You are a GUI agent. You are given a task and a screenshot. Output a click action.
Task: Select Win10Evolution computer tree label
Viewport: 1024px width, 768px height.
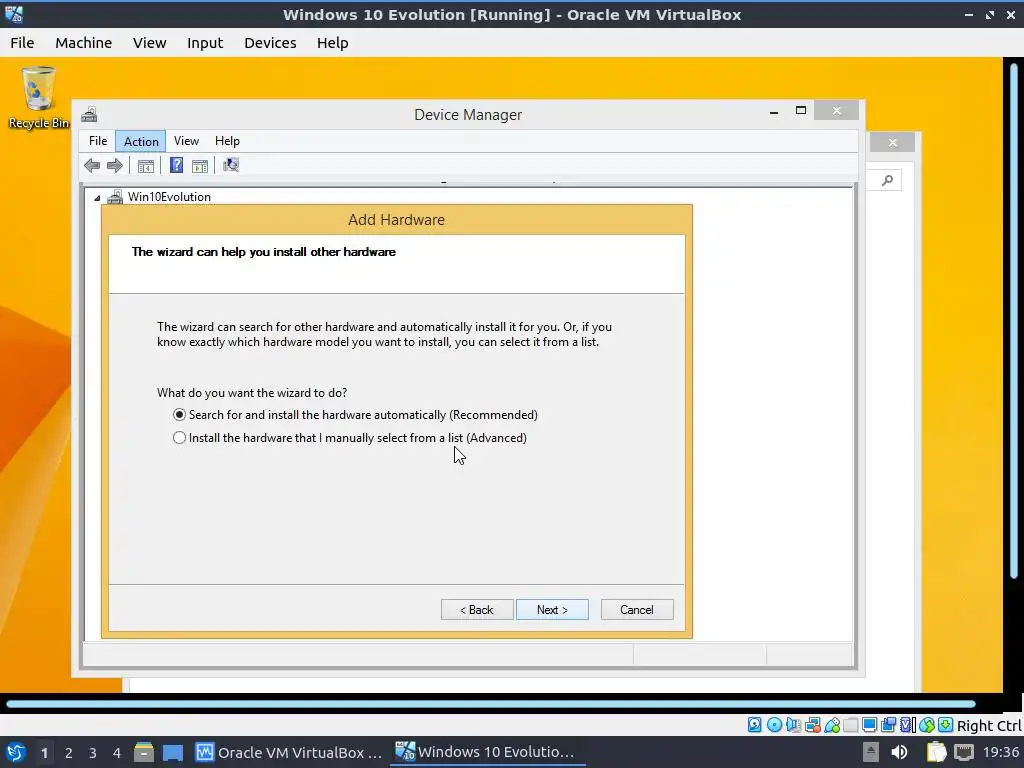169,197
